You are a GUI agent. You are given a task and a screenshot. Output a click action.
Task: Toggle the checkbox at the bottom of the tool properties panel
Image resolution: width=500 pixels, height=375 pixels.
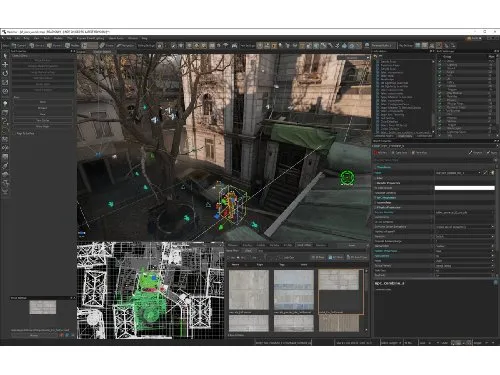[14, 133]
